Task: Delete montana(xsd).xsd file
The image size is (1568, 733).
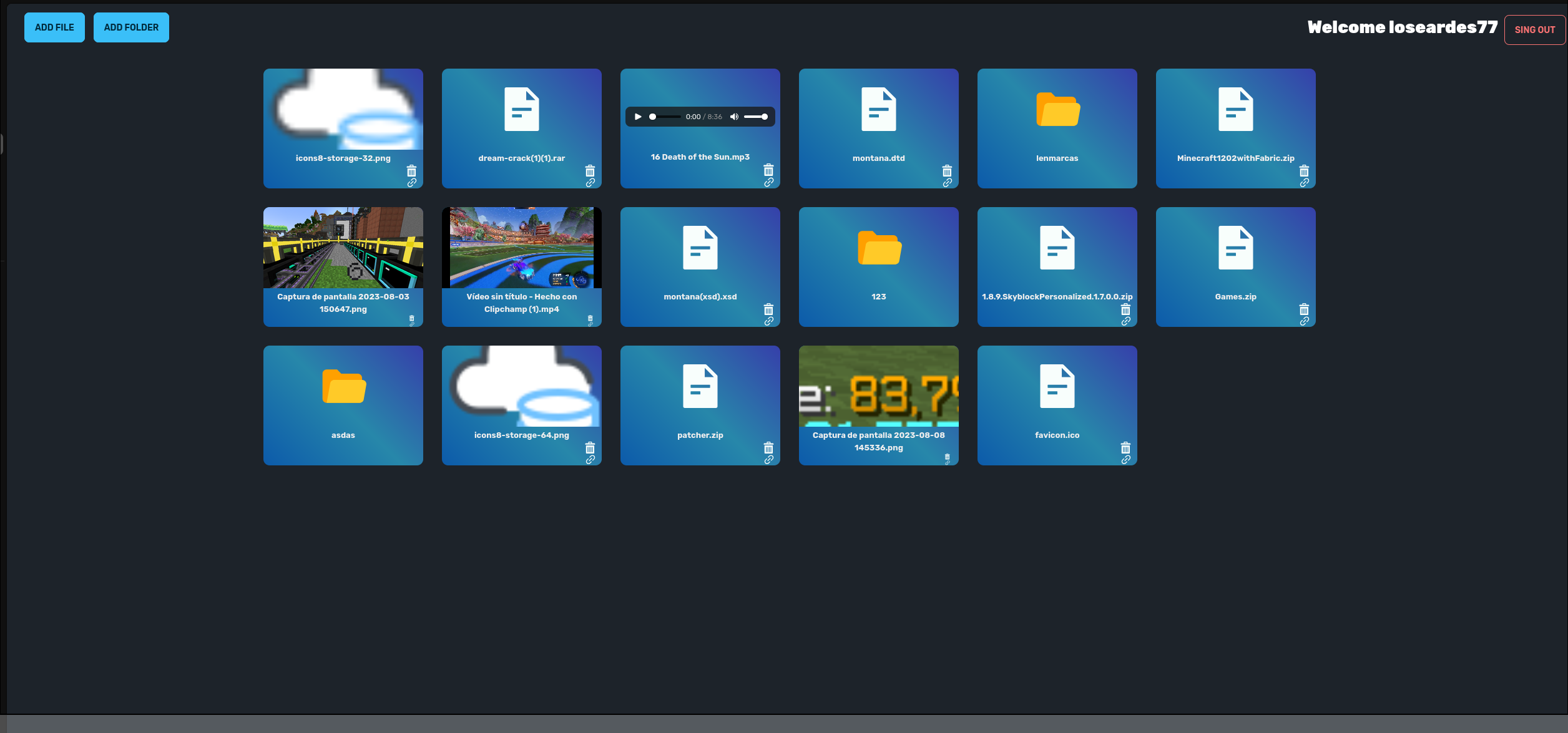Action: pyautogui.click(x=768, y=309)
